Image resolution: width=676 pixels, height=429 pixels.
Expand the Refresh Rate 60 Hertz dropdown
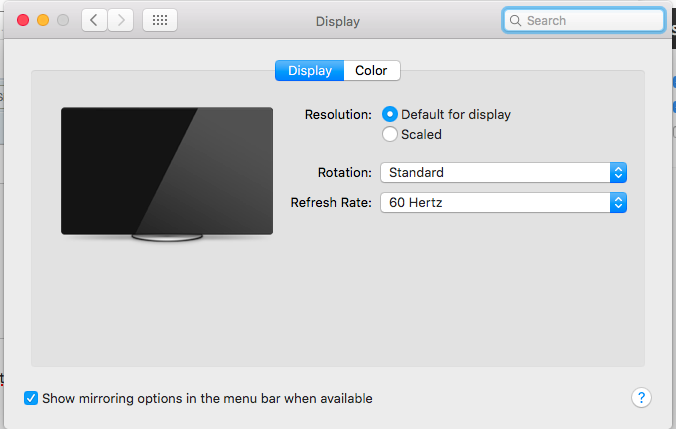495,203
